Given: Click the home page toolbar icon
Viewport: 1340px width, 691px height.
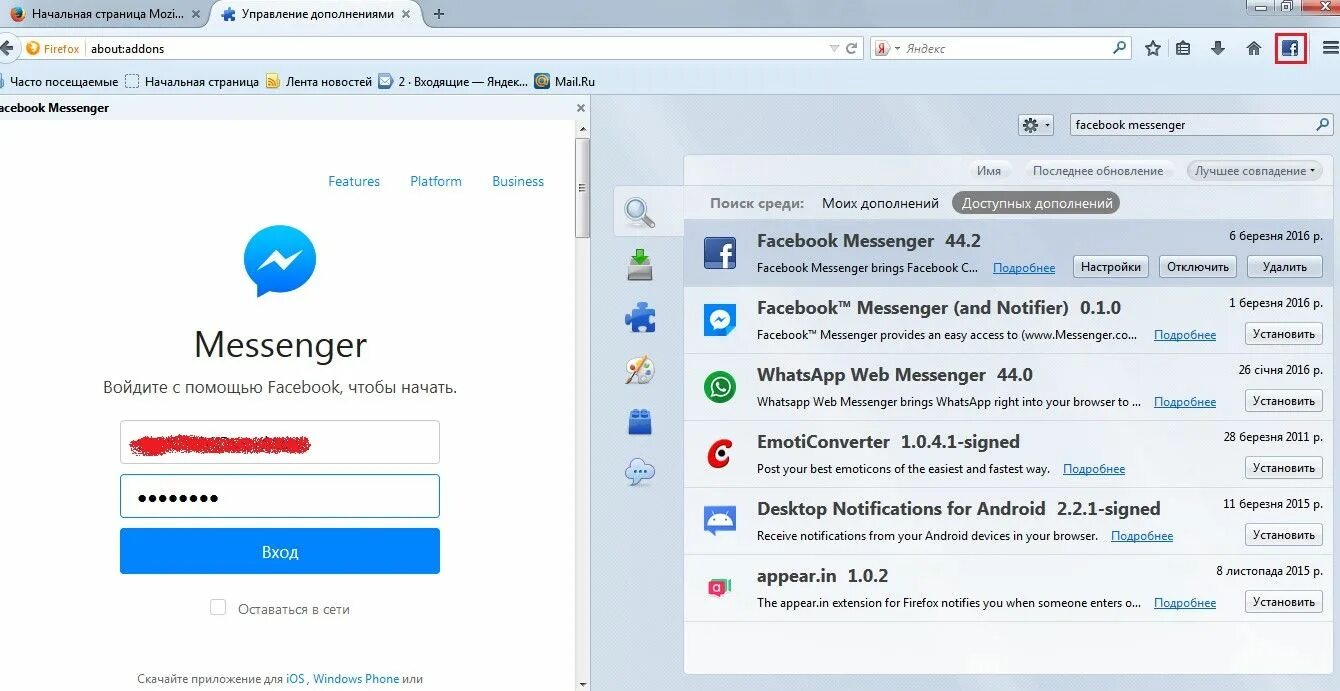Looking at the screenshot, I should 1254,48.
